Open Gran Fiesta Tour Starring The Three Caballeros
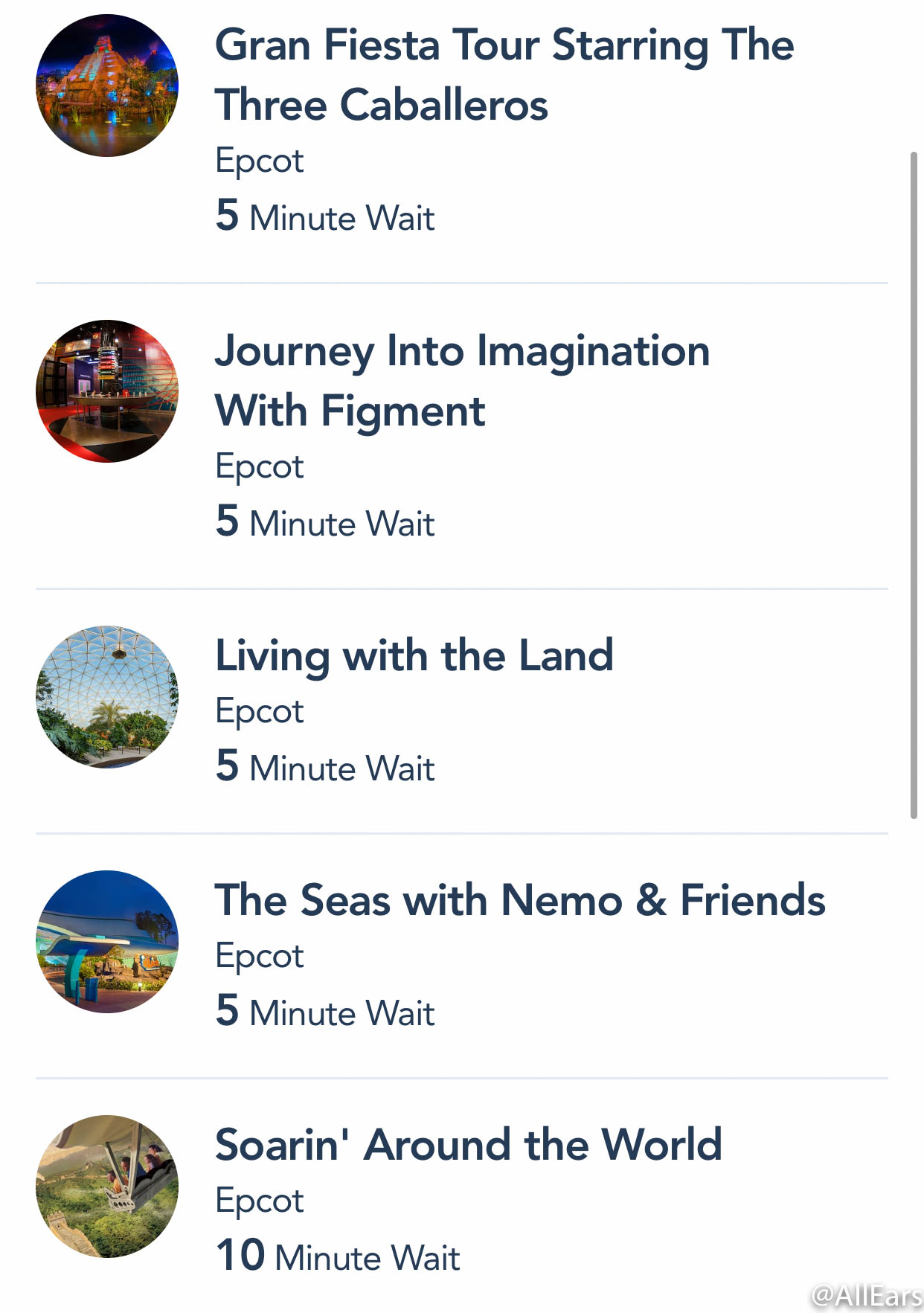 pos(504,74)
